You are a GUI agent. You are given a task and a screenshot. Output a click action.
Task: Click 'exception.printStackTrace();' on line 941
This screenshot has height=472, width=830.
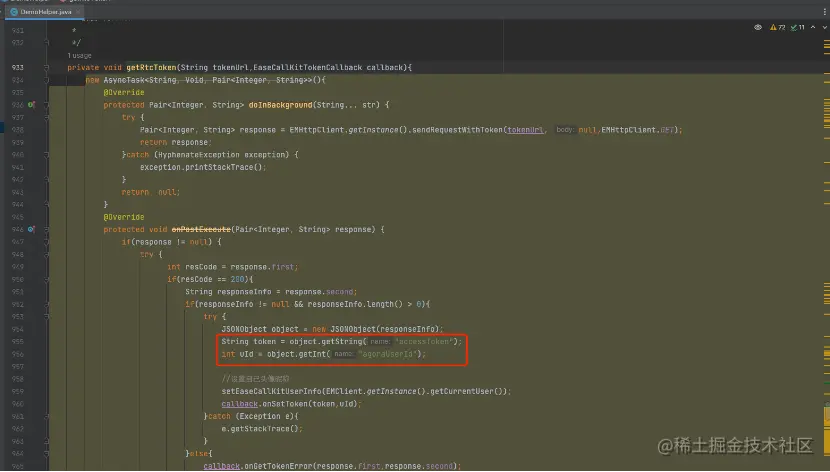tap(203, 167)
